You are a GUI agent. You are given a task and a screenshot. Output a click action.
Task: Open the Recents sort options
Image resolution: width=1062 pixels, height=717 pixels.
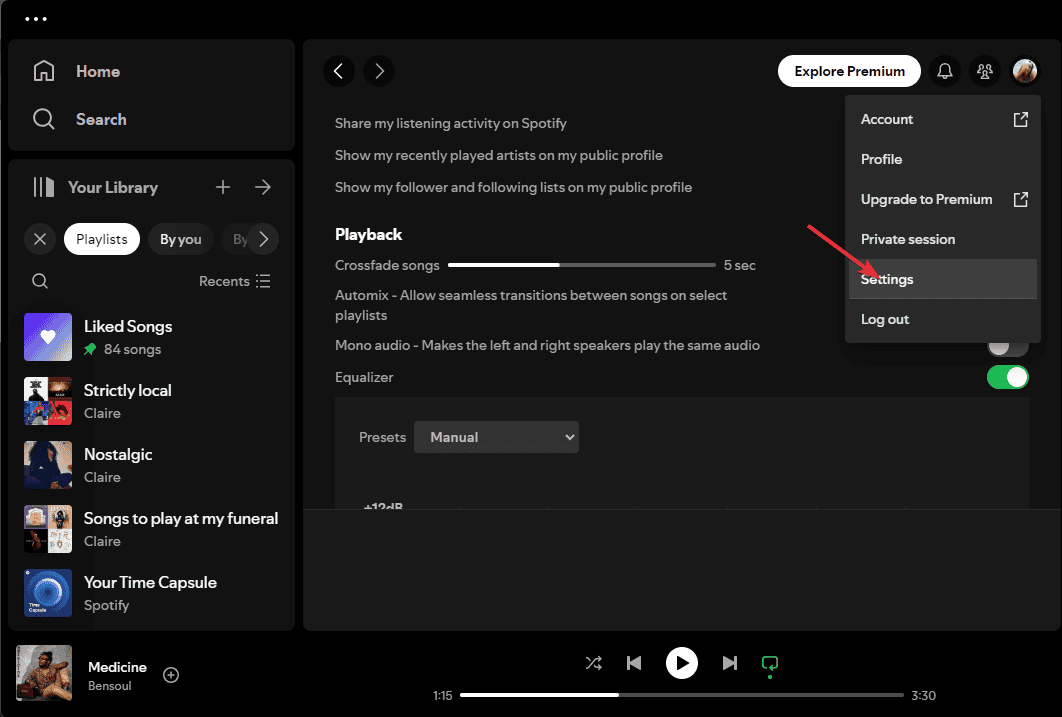235,281
